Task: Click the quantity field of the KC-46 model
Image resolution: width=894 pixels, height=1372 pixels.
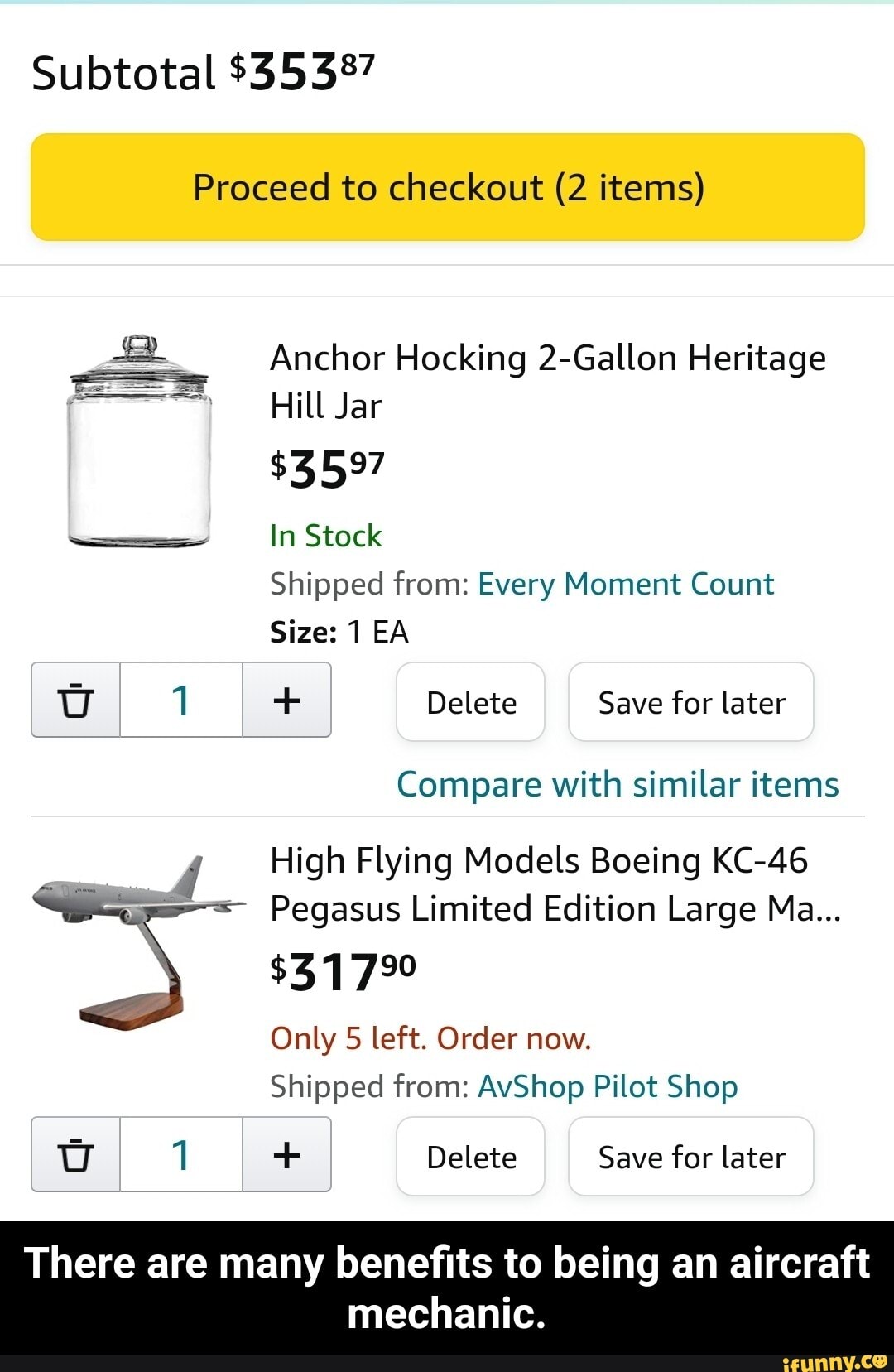Action: click(181, 1154)
